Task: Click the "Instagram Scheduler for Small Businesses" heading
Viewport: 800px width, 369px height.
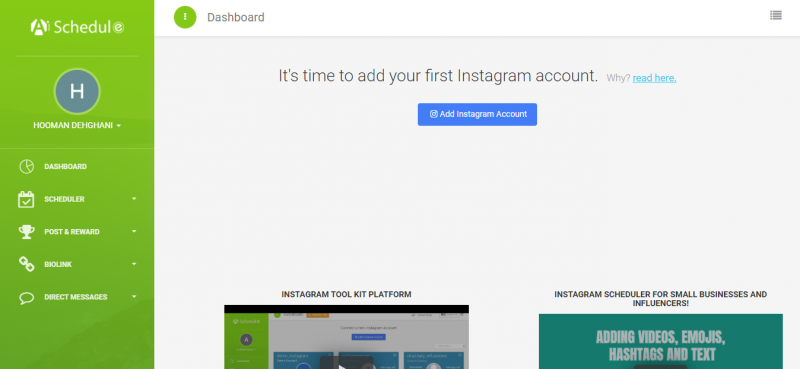Action: [660, 299]
